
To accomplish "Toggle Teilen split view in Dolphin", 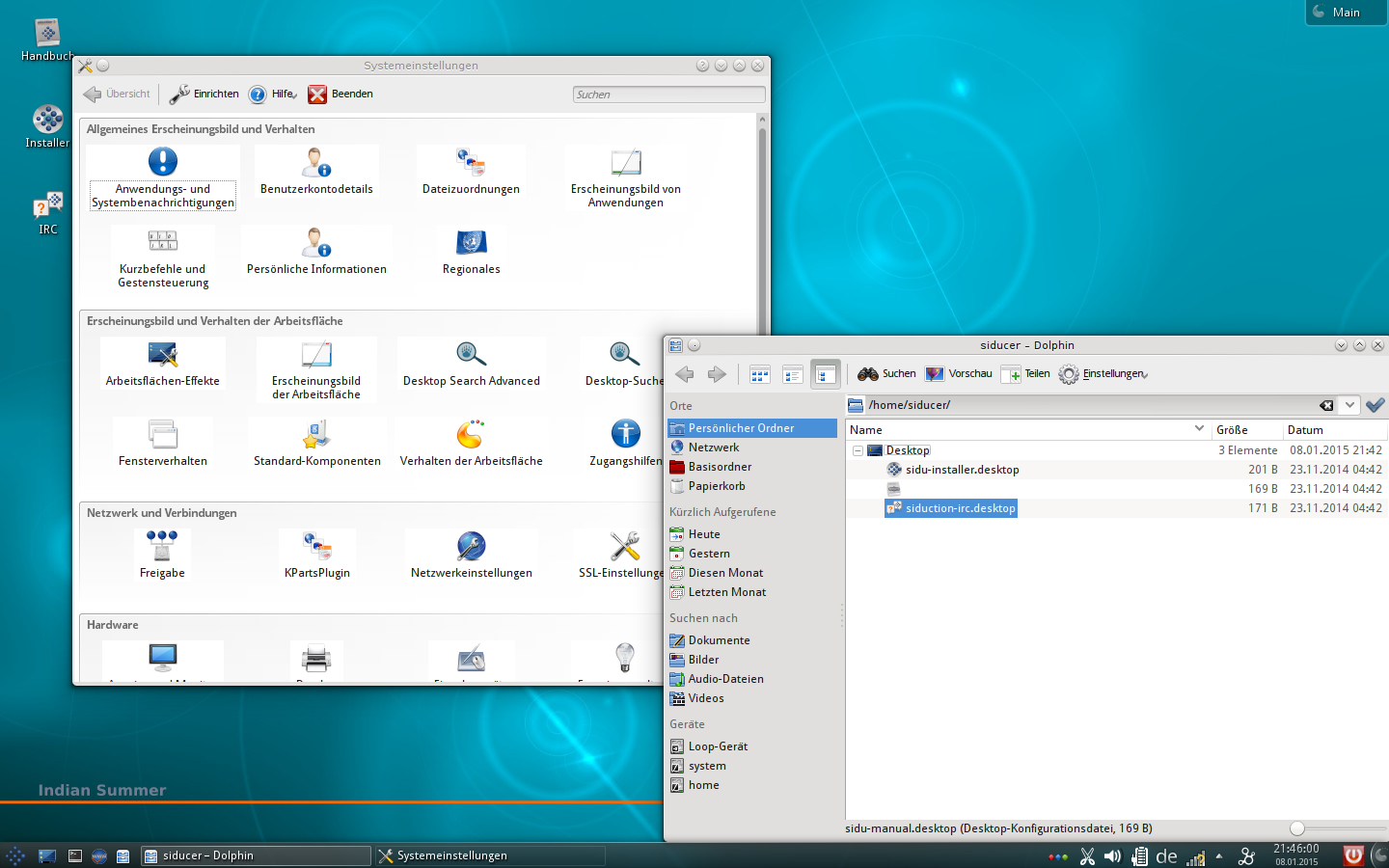I will pos(1025,374).
